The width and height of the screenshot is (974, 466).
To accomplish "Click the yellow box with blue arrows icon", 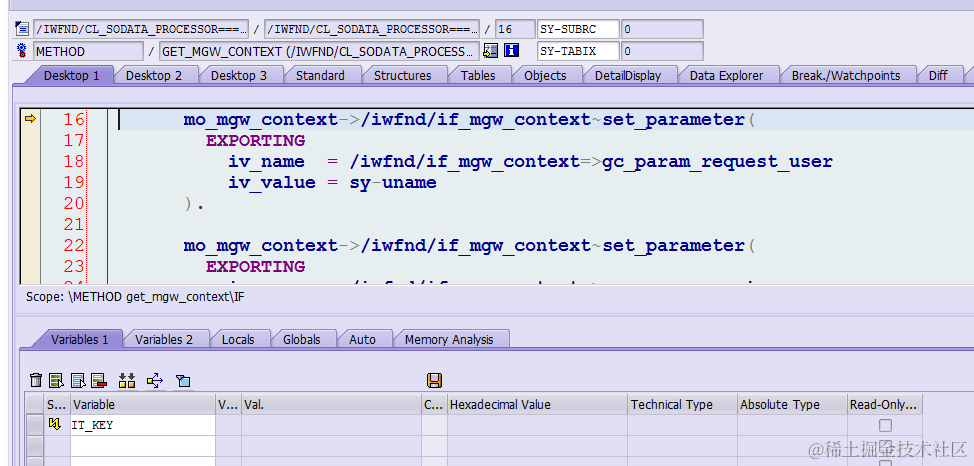I will click(155, 380).
